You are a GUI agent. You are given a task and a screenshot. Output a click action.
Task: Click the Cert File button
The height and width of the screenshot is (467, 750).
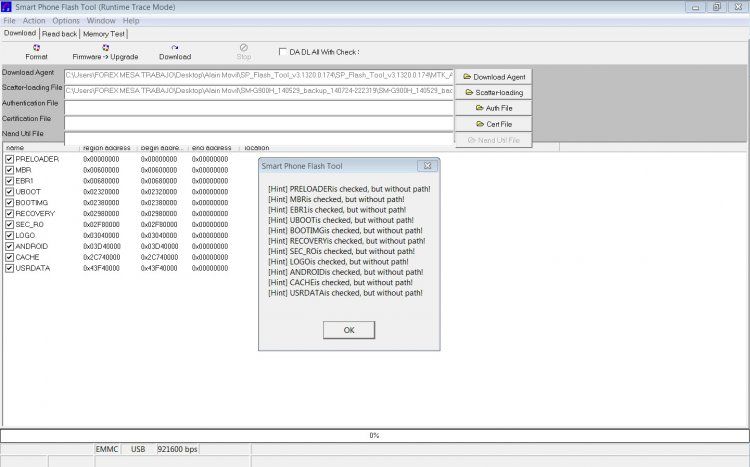tap(494, 124)
